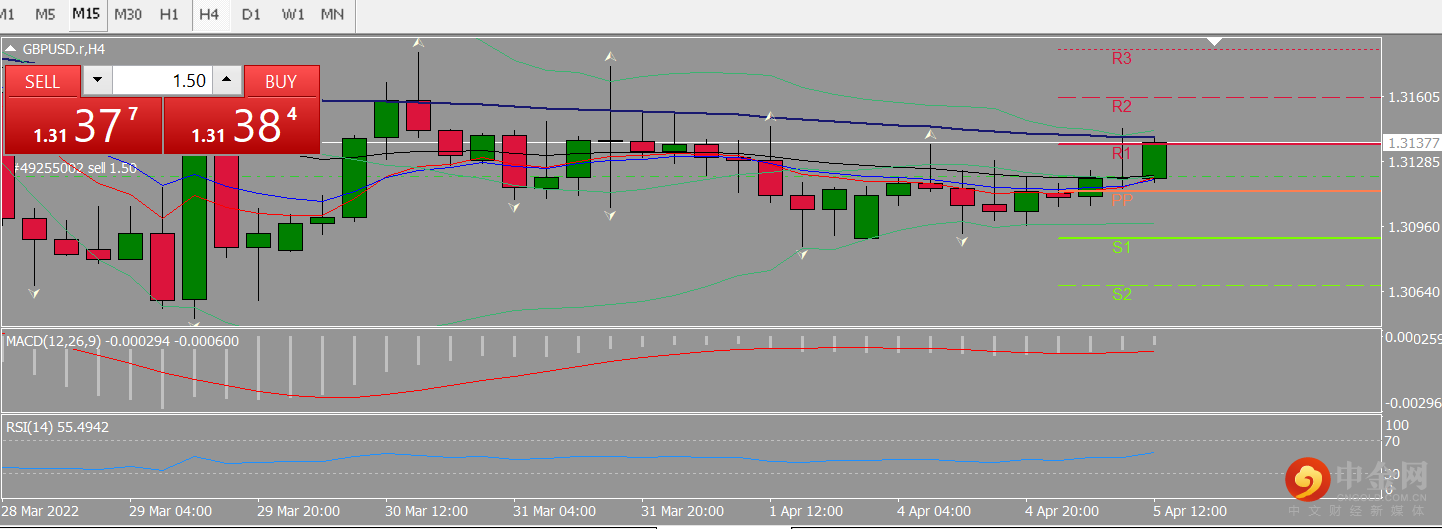
Task: Select the #49255002 sell 1.50 order label
Action: [x=74, y=168]
